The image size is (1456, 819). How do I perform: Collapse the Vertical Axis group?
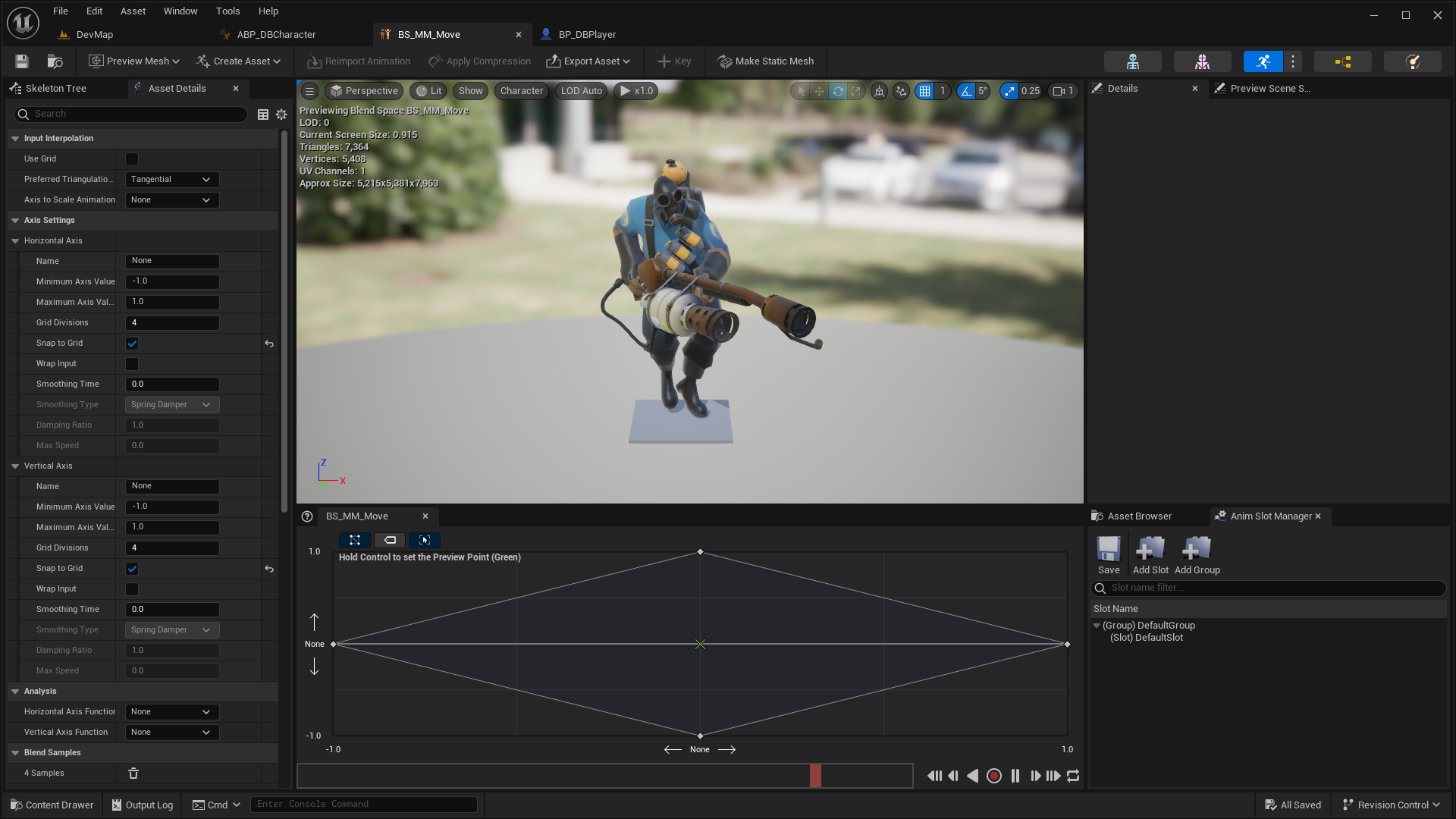tap(15, 466)
